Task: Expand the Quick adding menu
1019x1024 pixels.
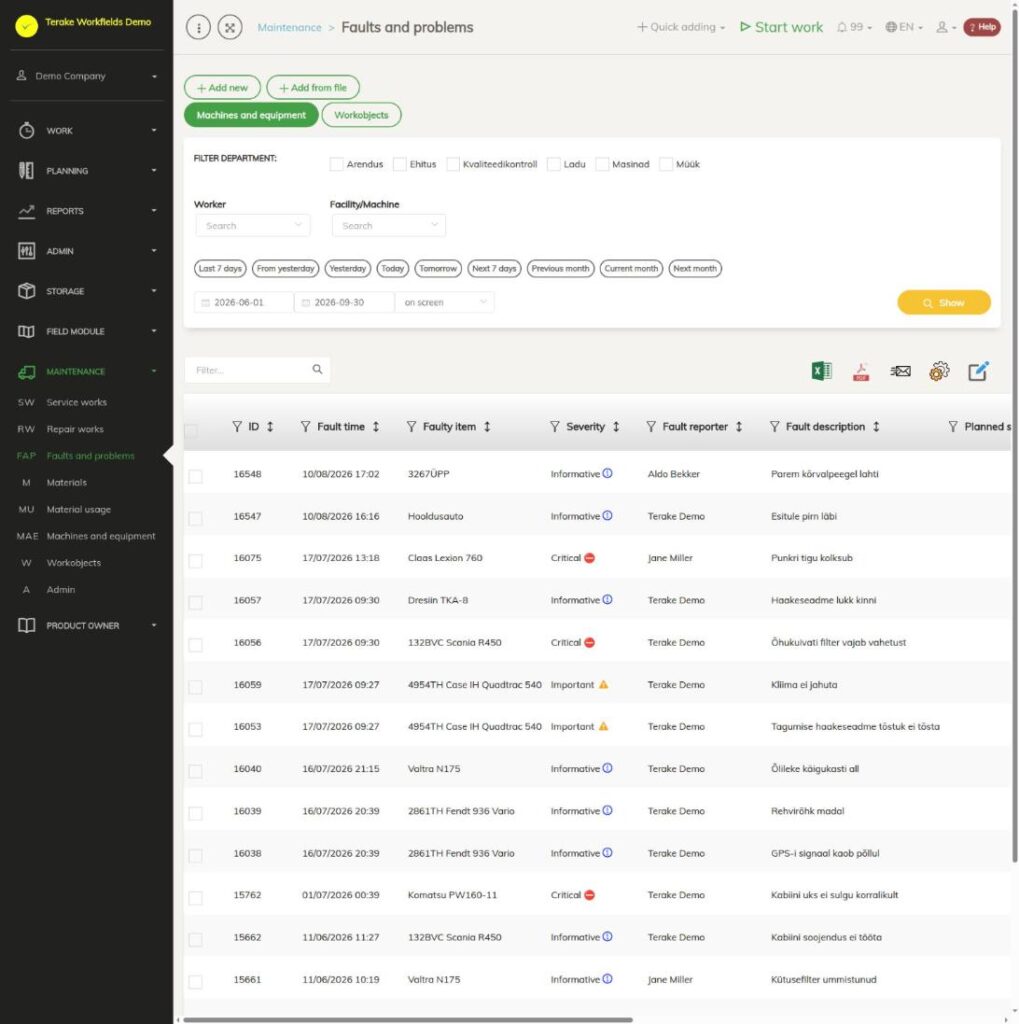Action: click(x=681, y=27)
